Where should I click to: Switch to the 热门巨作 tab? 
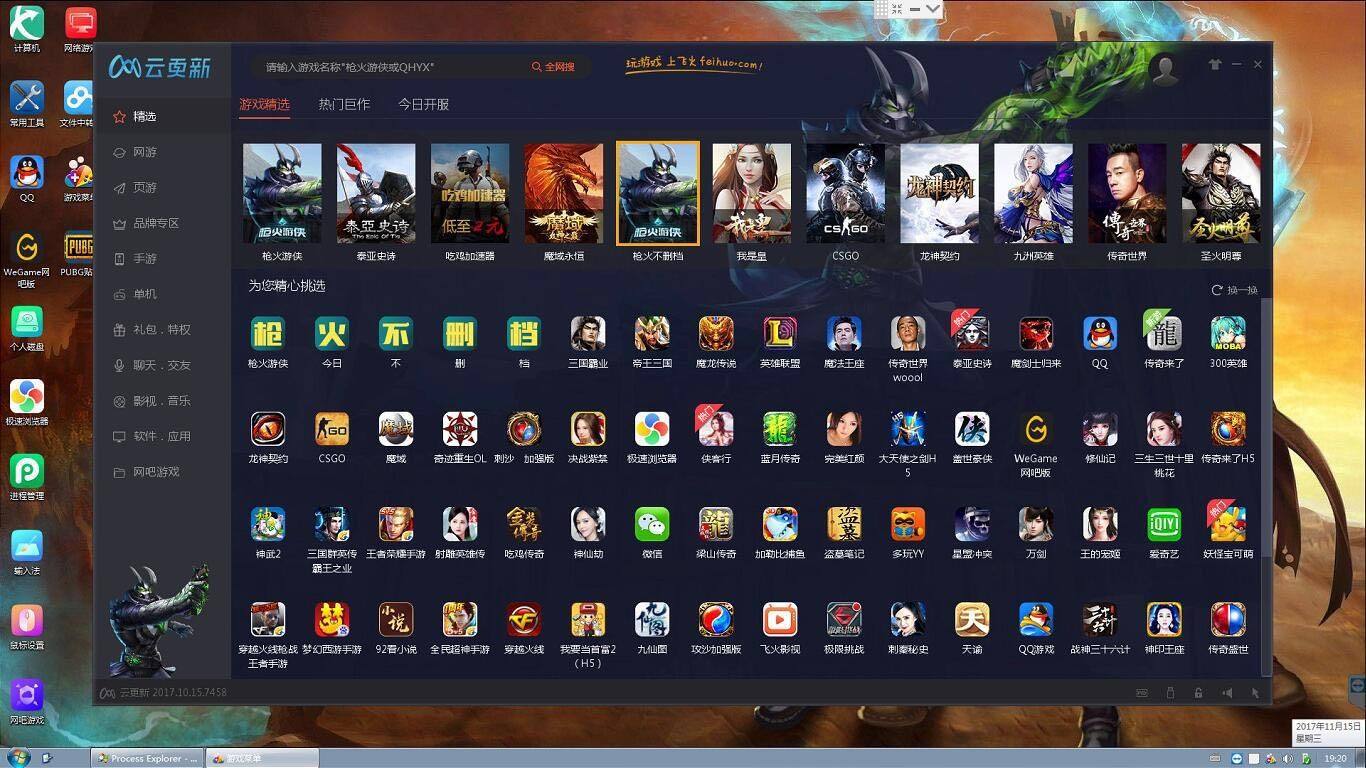coord(344,104)
